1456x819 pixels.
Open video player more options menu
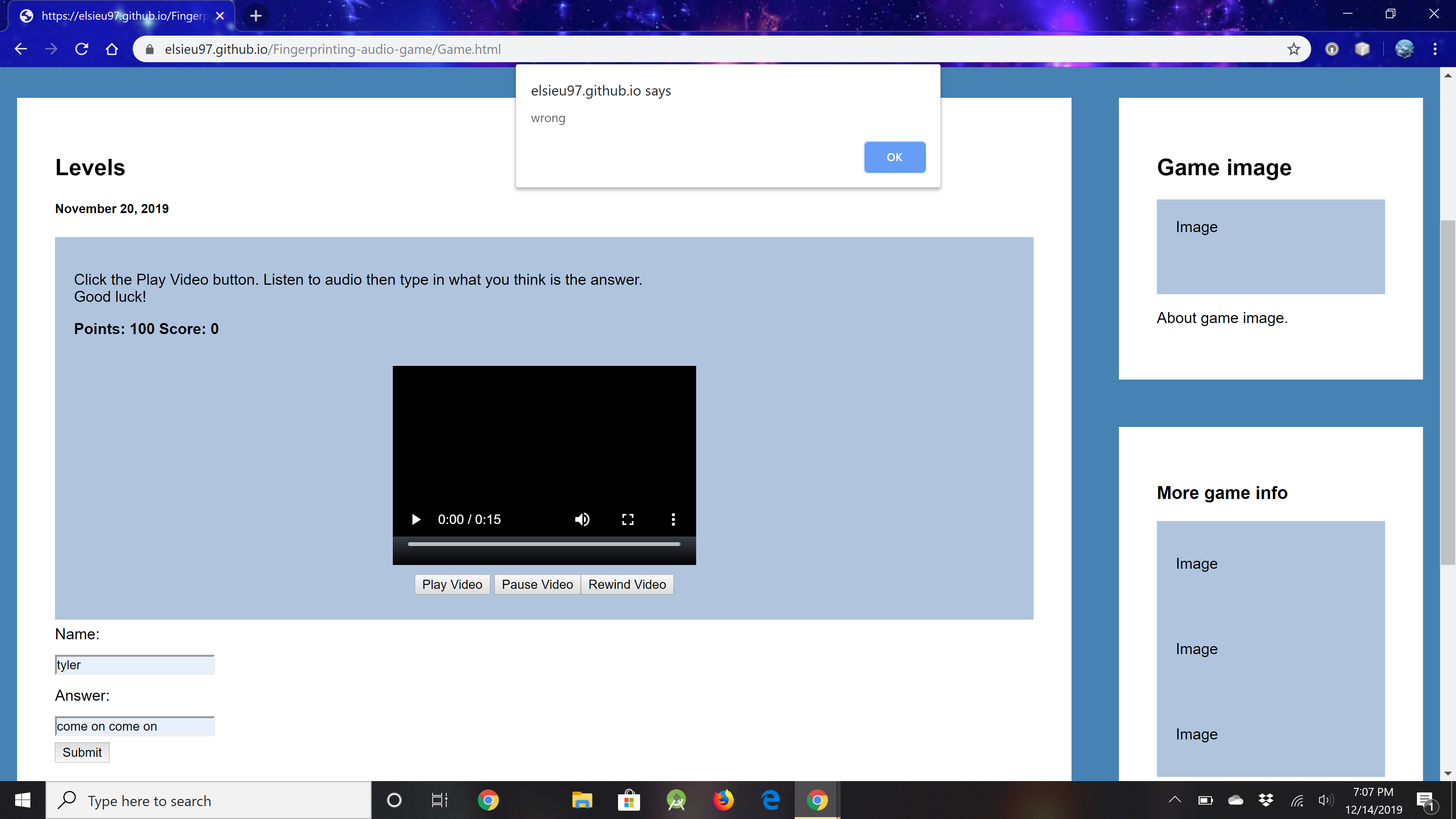(673, 519)
